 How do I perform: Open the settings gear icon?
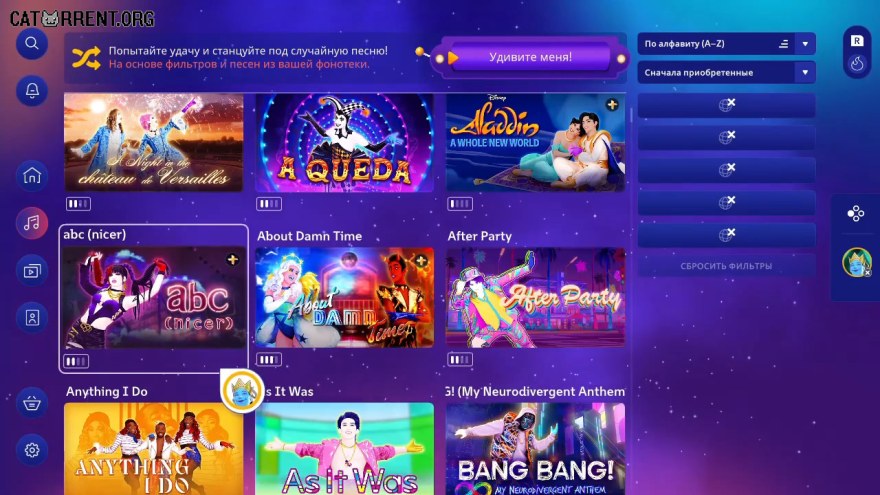[x=32, y=450]
